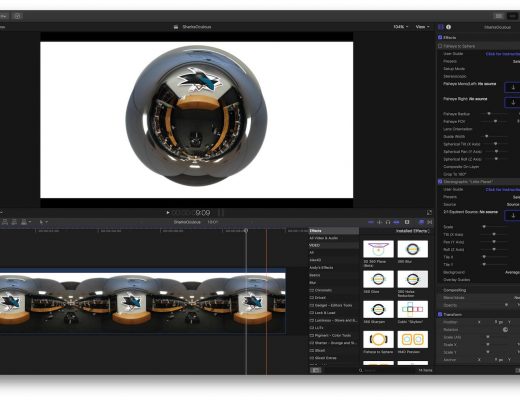Select the C2 Pigment - Color Tools category

pos(330,335)
